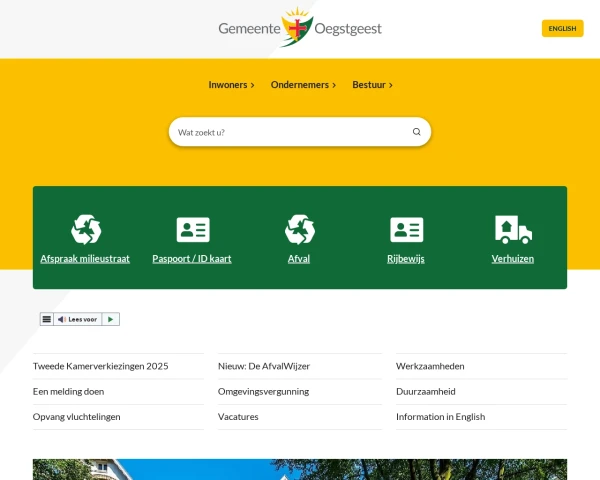Open the ReadSpeaker hamburger menu icon
600x480 pixels.
(47, 319)
